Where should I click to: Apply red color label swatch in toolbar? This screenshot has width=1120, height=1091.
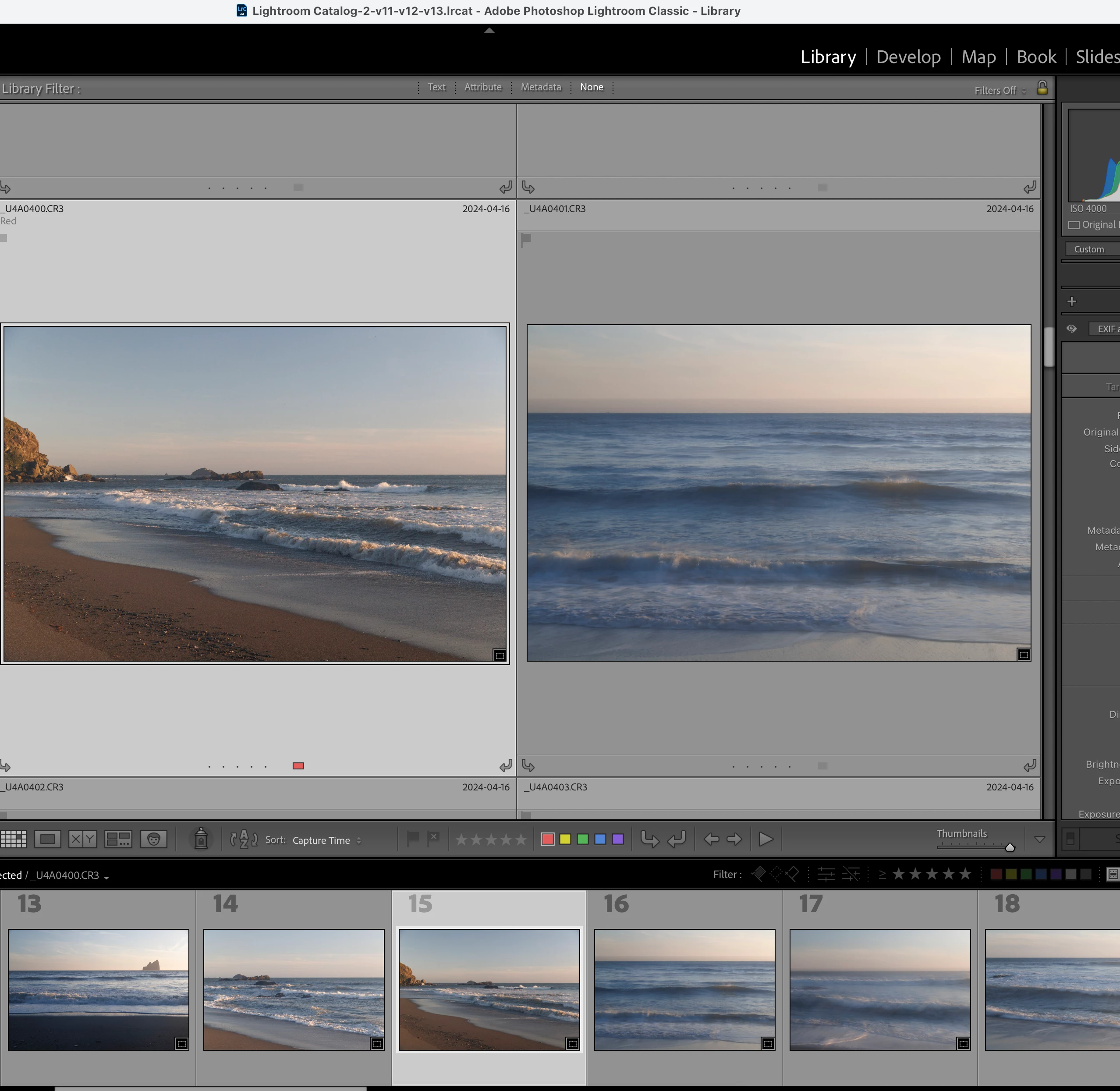click(x=547, y=840)
